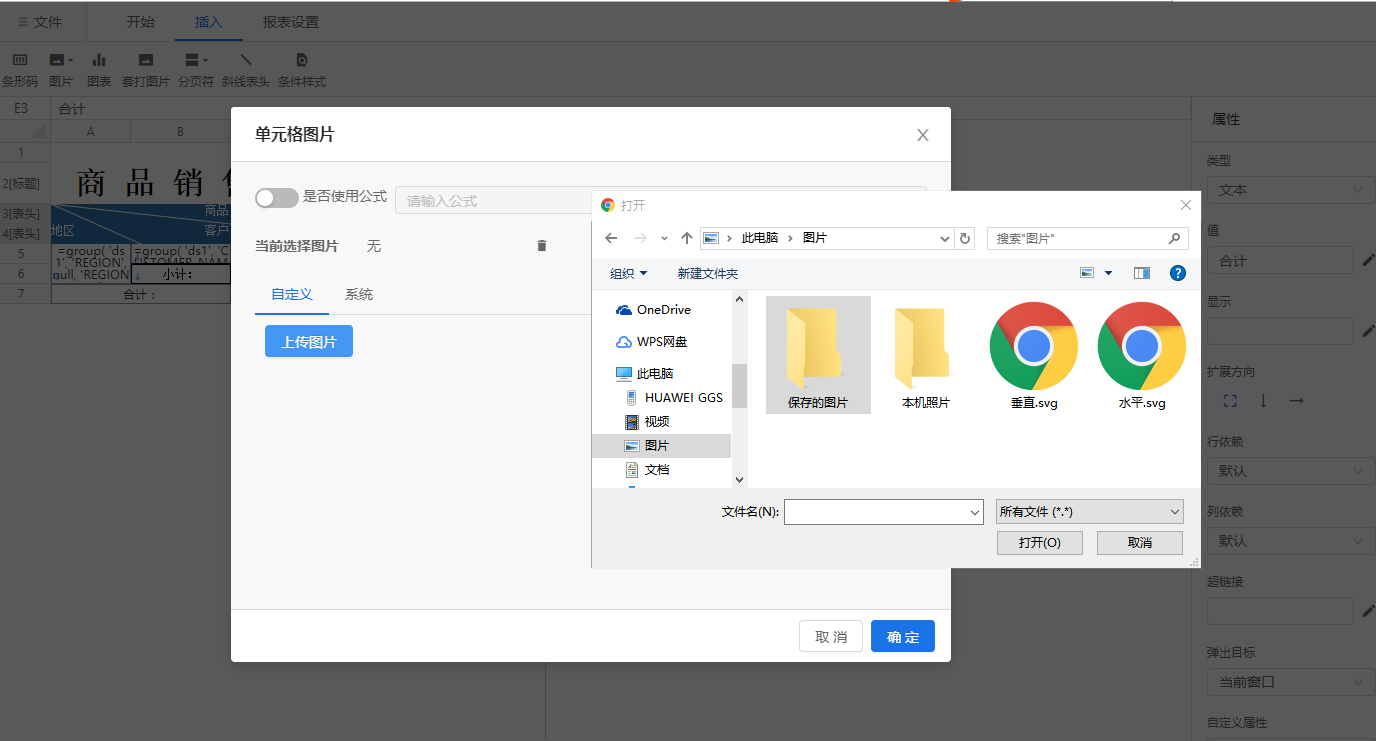Click the barcode (条形码) toolbar icon
The width and height of the screenshot is (1376, 741).
pyautogui.click(x=19, y=60)
